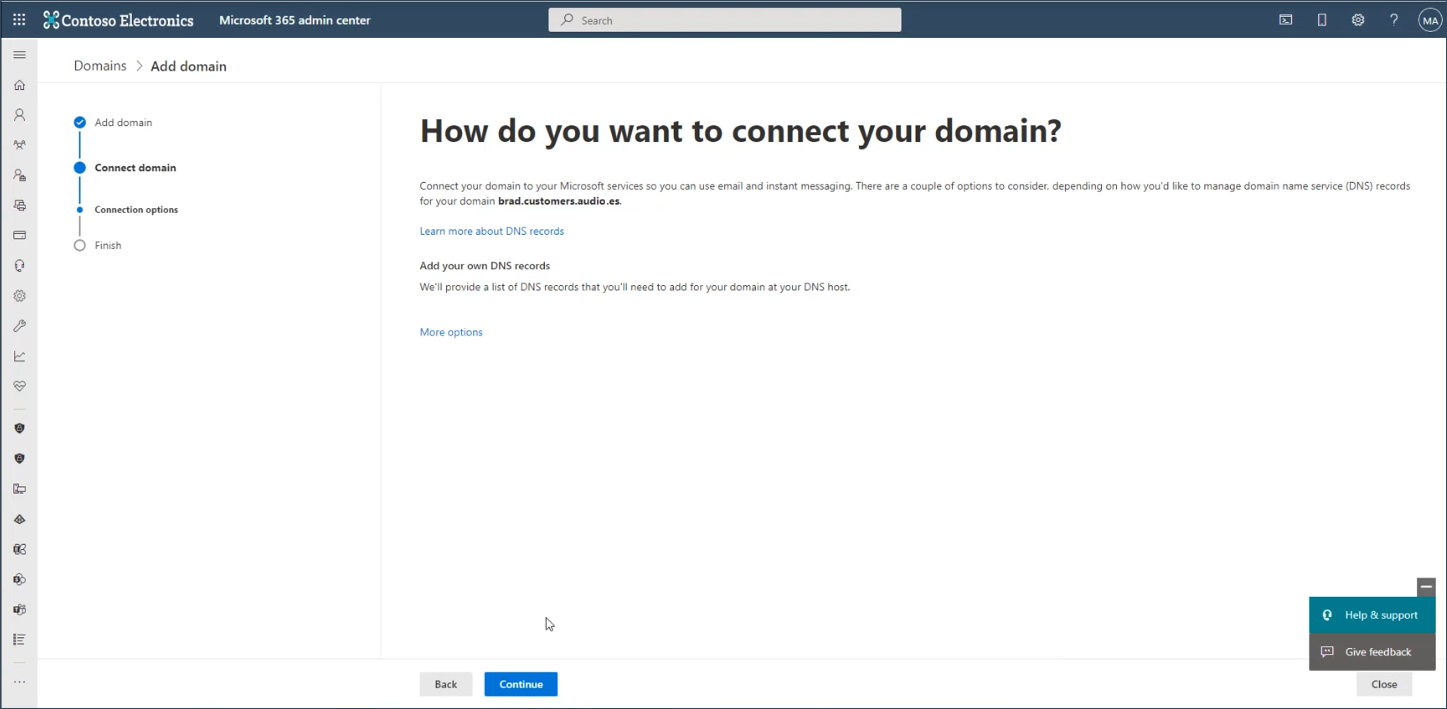Image resolution: width=1447 pixels, height=709 pixels.
Task: Expand More options link
Action: pyautogui.click(x=451, y=332)
